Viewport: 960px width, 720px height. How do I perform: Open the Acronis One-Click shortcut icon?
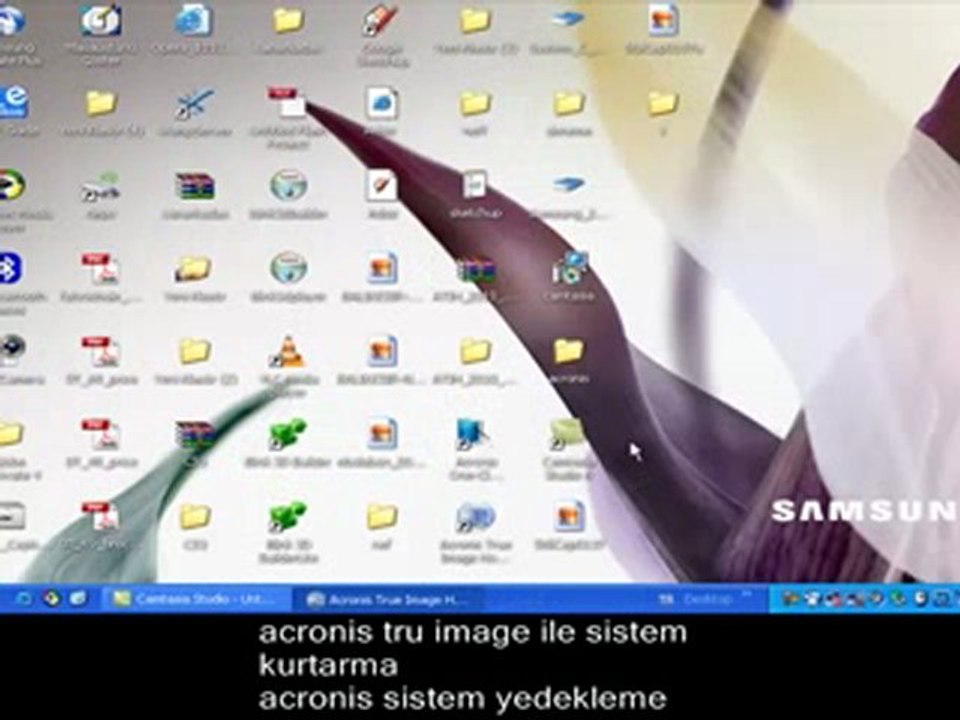tap(475, 434)
